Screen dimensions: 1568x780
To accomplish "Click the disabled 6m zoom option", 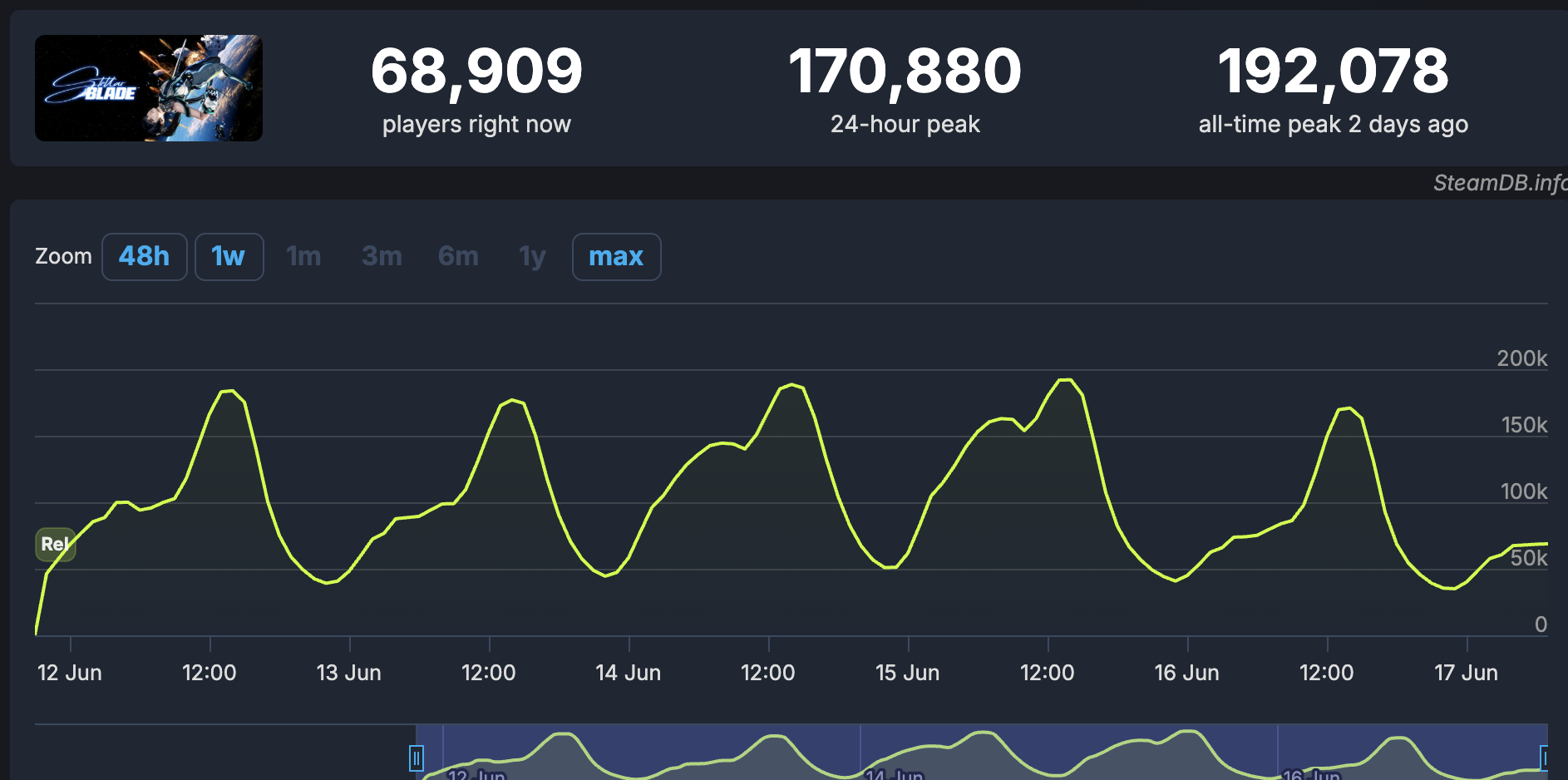I will pyautogui.click(x=458, y=257).
